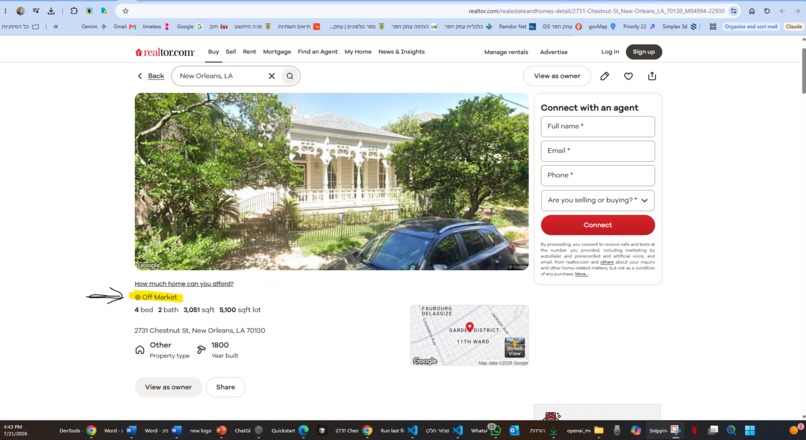Screen dimensions: 806x440
Task: Click the share upload icon
Action: [x=652, y=76]
